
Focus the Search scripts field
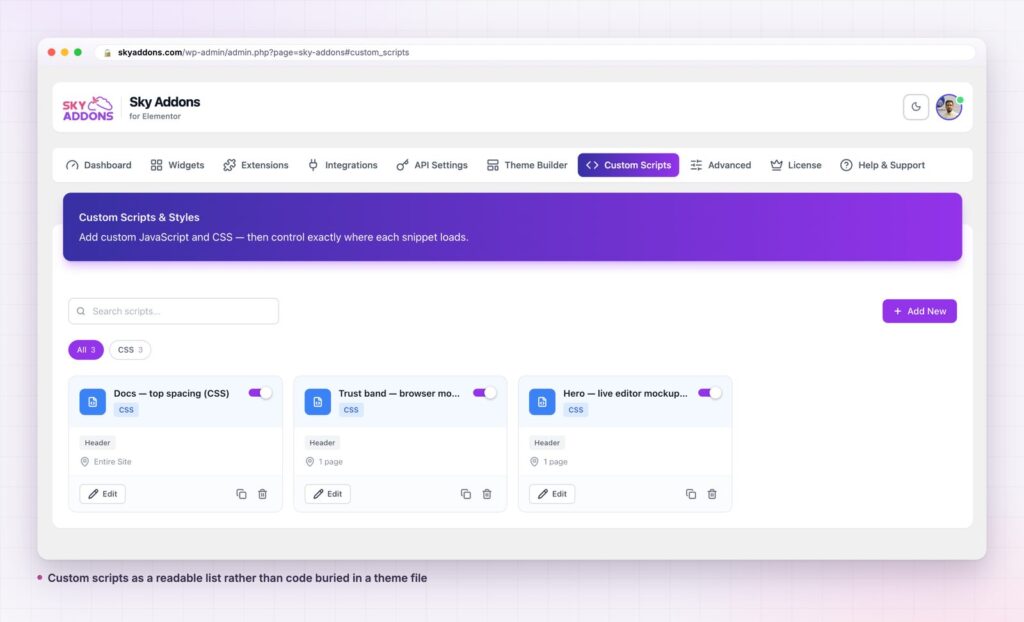pyautogui.click(x=174, y=311)
